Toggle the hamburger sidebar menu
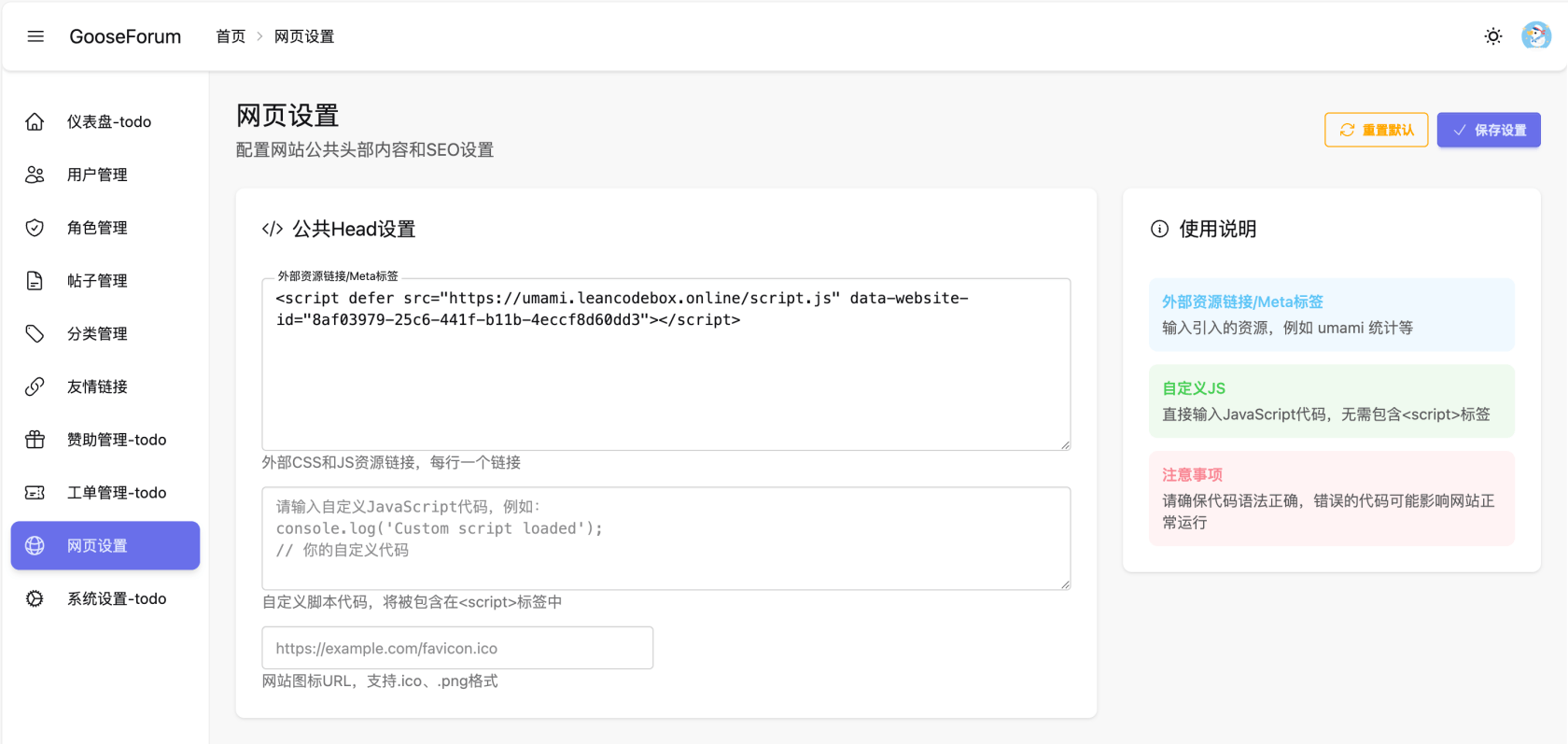 (35, 36)
